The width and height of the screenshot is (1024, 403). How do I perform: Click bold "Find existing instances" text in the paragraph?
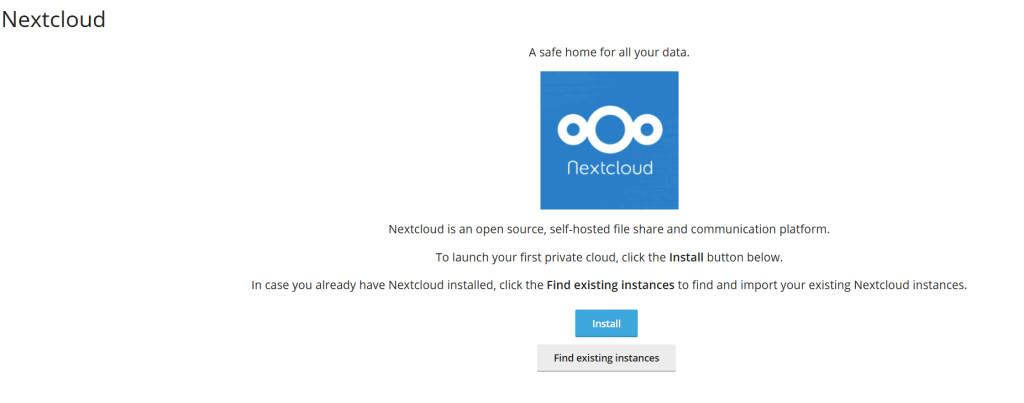coord(610,286)
